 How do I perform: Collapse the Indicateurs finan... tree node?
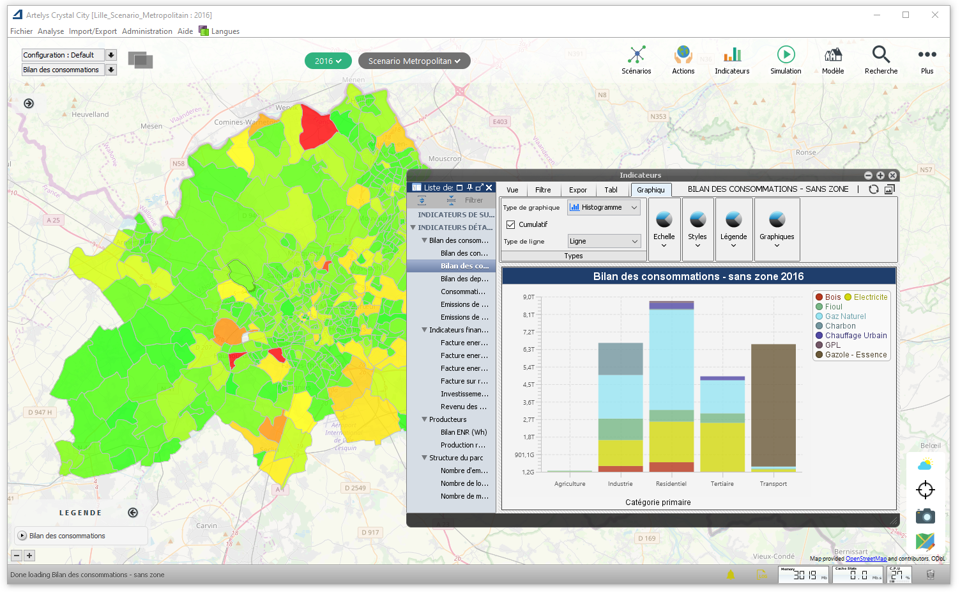pyautogui.click(x=424, y=330)
